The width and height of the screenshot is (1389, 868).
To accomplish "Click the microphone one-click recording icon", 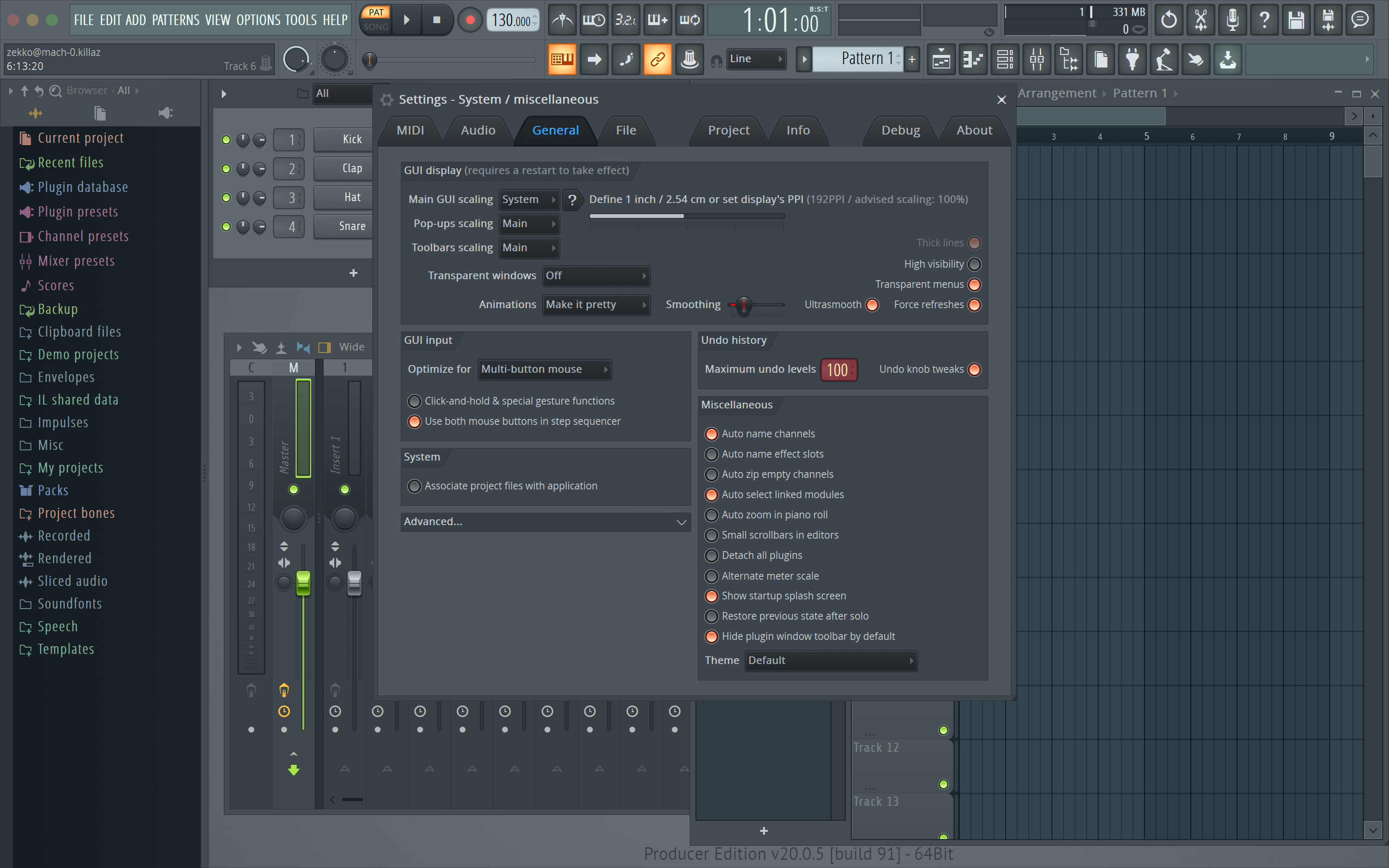I will click(1232, 20).
